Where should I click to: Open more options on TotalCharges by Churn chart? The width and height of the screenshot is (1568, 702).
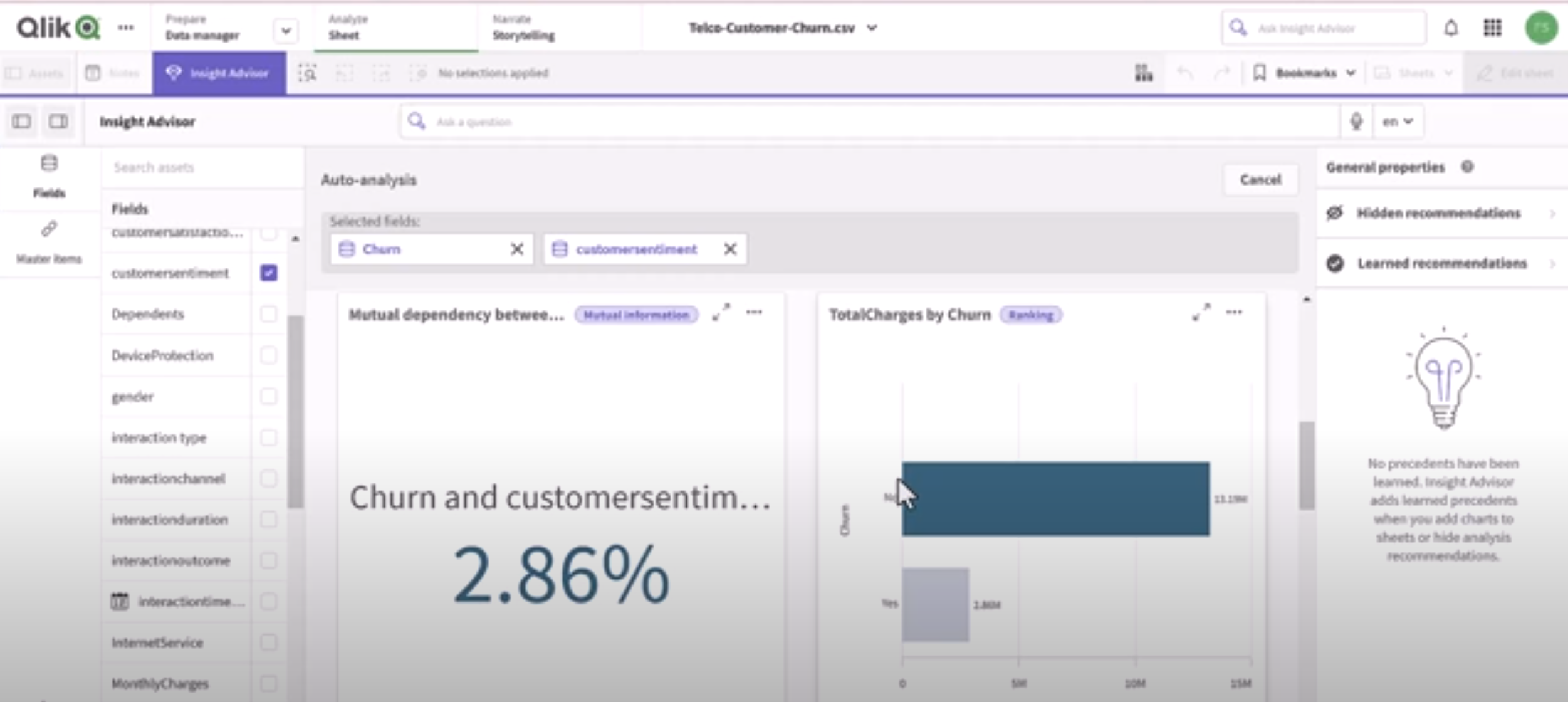1233,312
